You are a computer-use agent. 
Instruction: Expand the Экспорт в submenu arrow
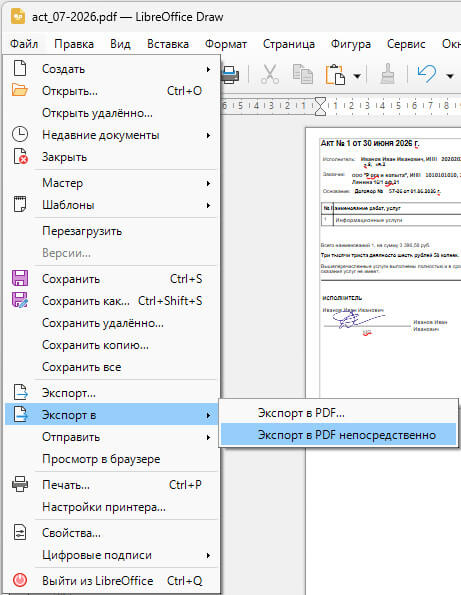[208, 415]
